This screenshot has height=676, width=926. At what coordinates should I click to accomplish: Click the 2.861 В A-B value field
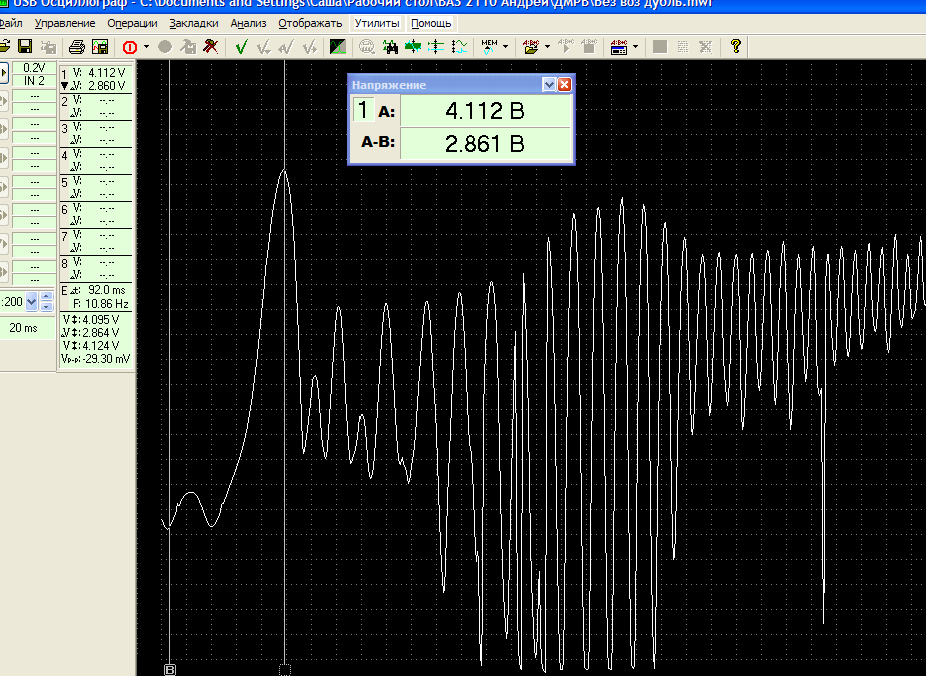click(x=485, y=143)
